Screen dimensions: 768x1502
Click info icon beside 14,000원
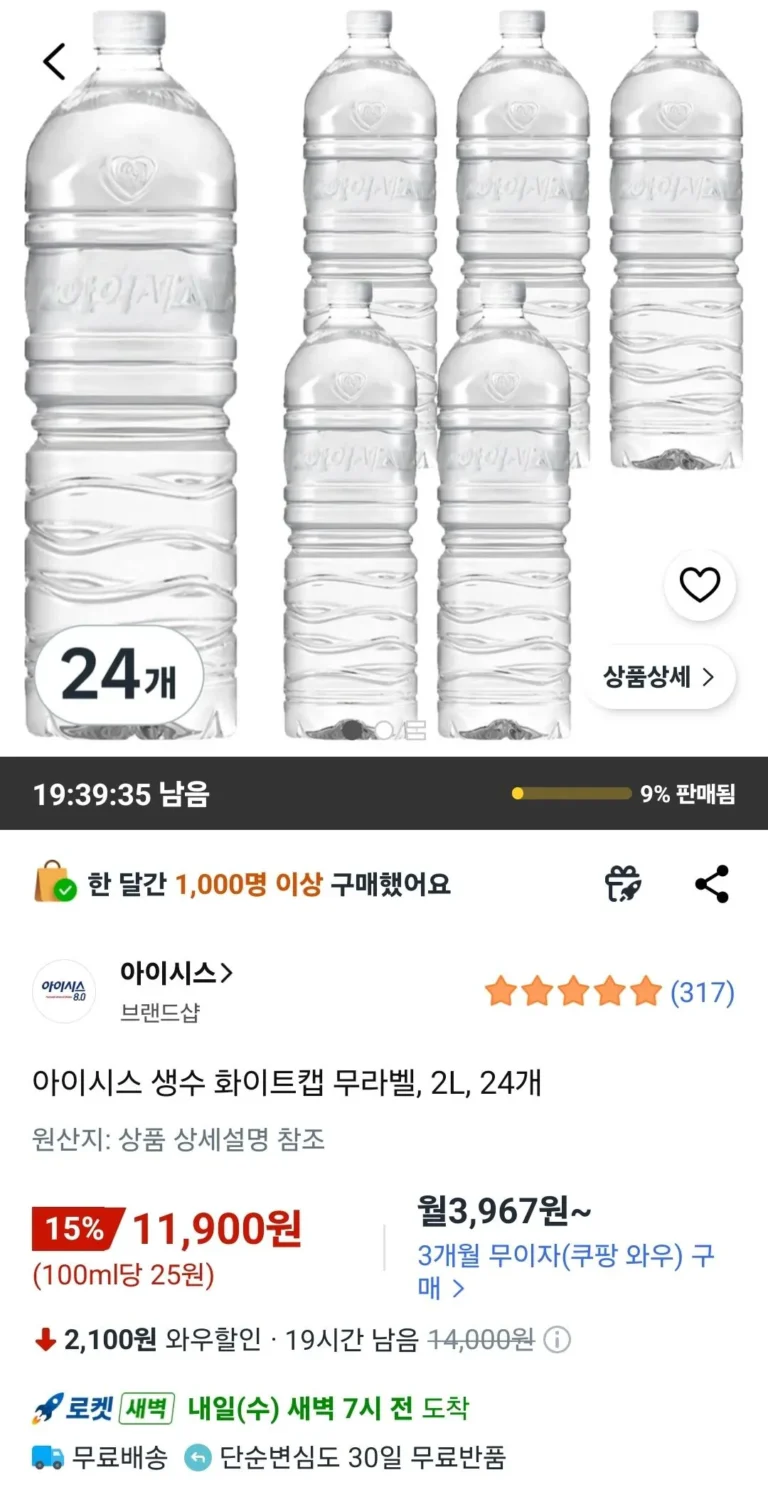pyautogui.click(x=558, y=1340)
